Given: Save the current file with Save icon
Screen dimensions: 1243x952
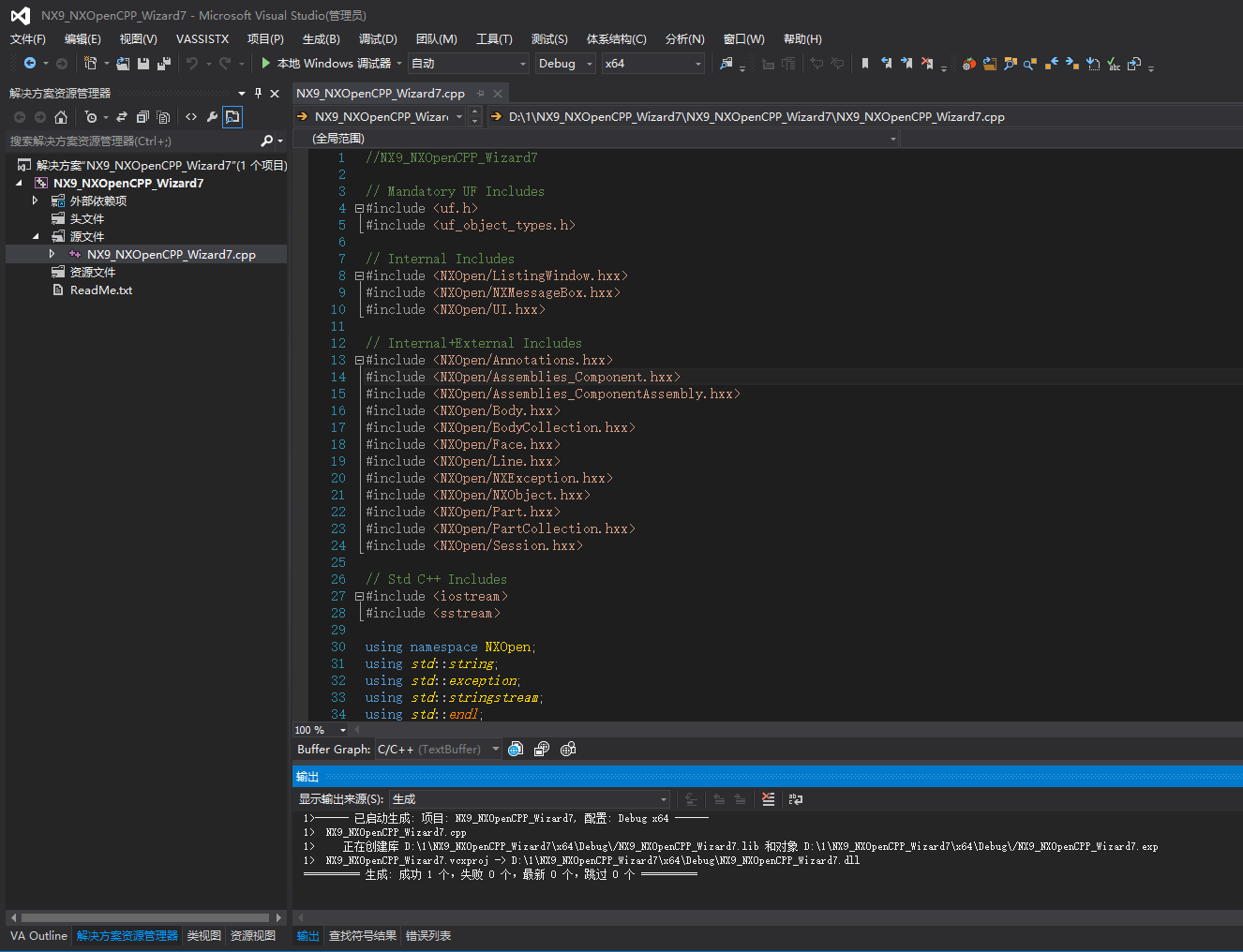Looking at the screenshot, I should (143, 63).
